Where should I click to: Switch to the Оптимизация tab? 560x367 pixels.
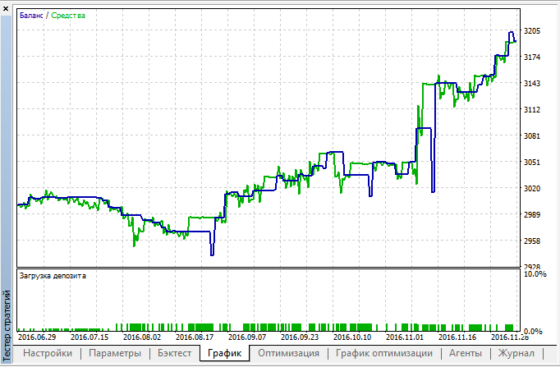tap(289, 353)
